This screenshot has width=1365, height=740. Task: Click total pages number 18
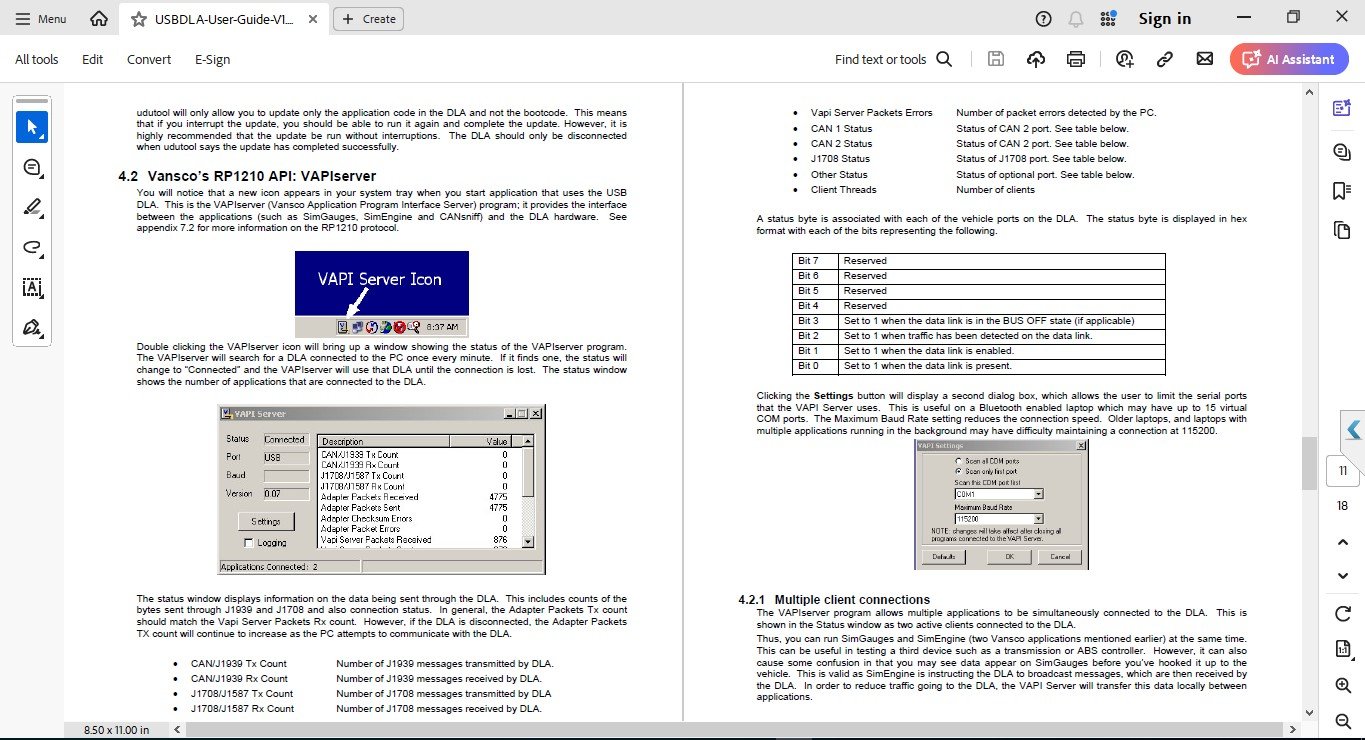(1343, 506)
